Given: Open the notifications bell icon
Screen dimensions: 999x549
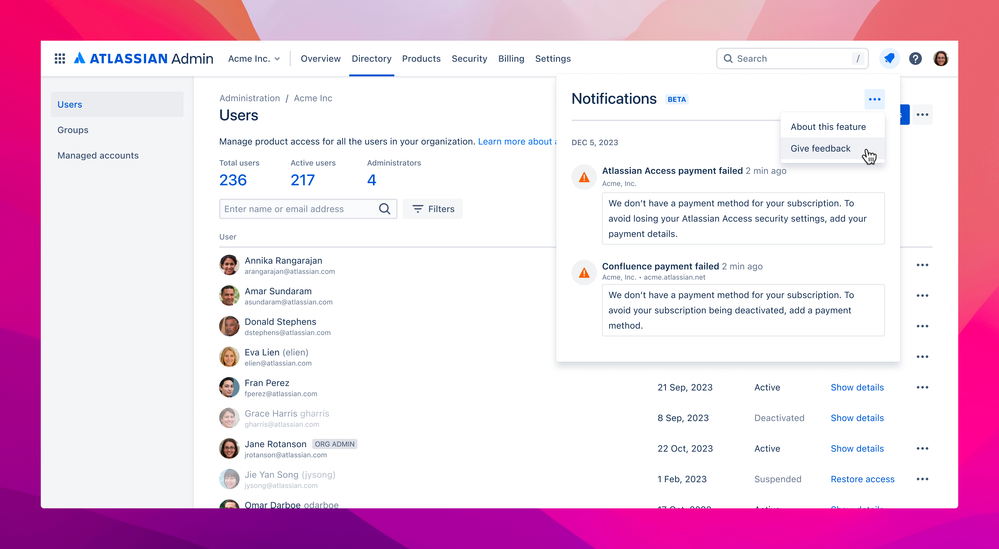Looking at the screenshot, I should (x=889, y=59).
